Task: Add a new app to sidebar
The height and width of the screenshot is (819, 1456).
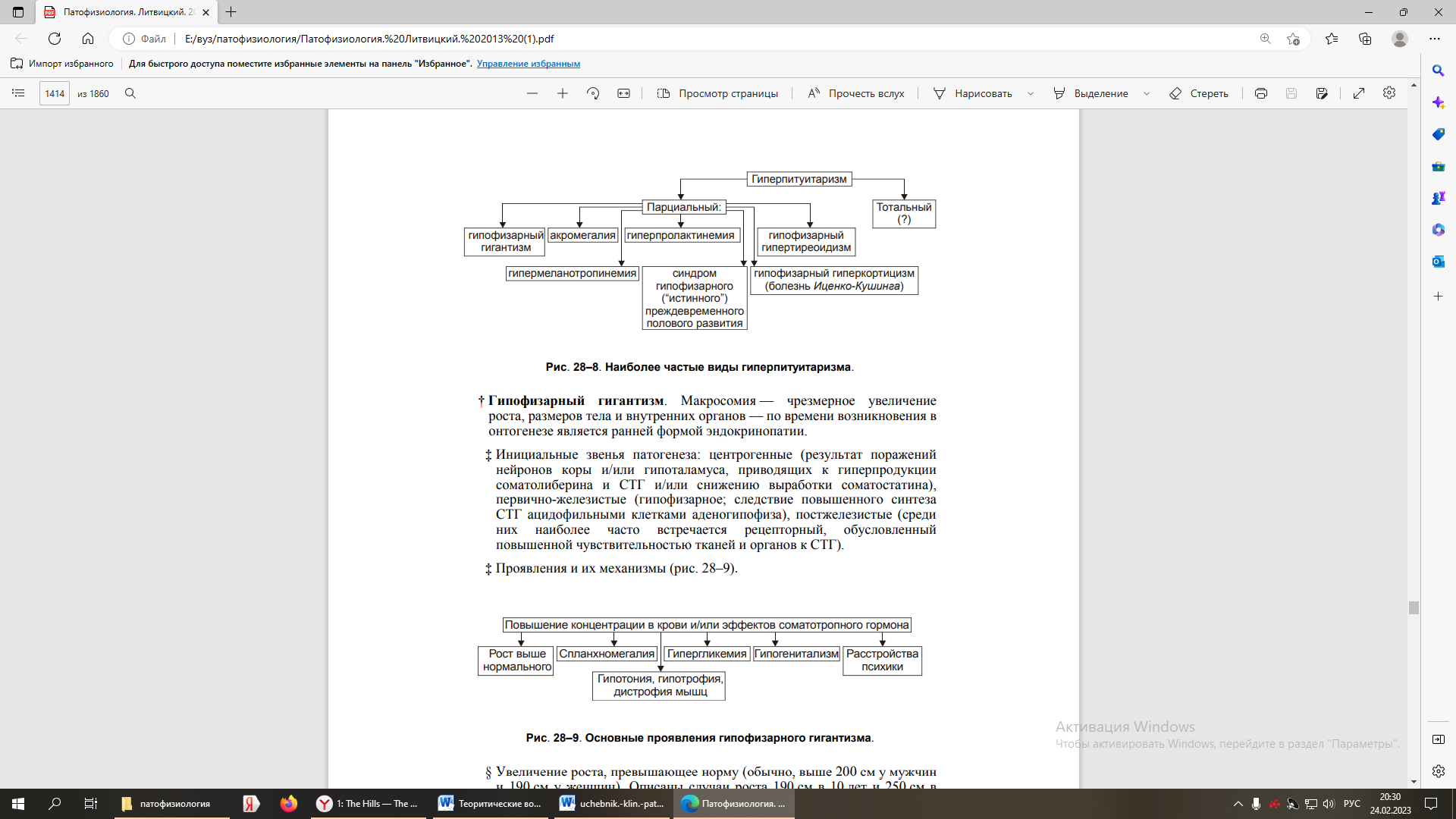Action: (1438, 297)
